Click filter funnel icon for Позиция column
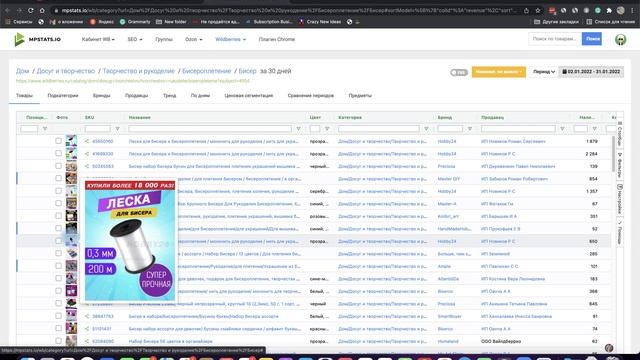Image resolution: width=640 pixels, height=360 pixels. 45,129
